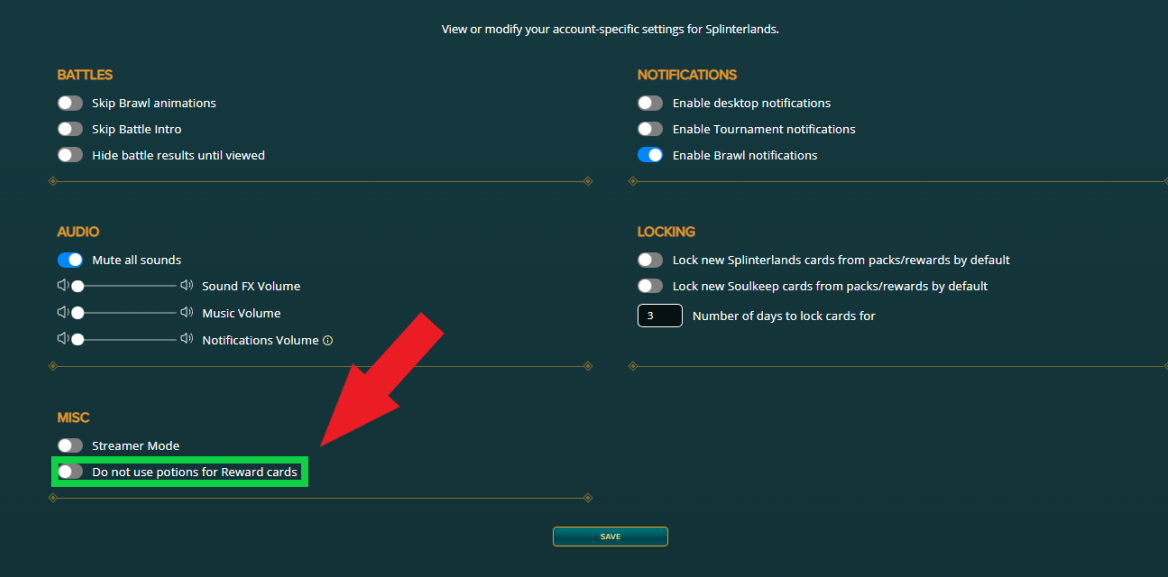Viewport: 1168px width, 577px height.
Task: Toggle Do not use potions for Reward cards
Action: 70,472
